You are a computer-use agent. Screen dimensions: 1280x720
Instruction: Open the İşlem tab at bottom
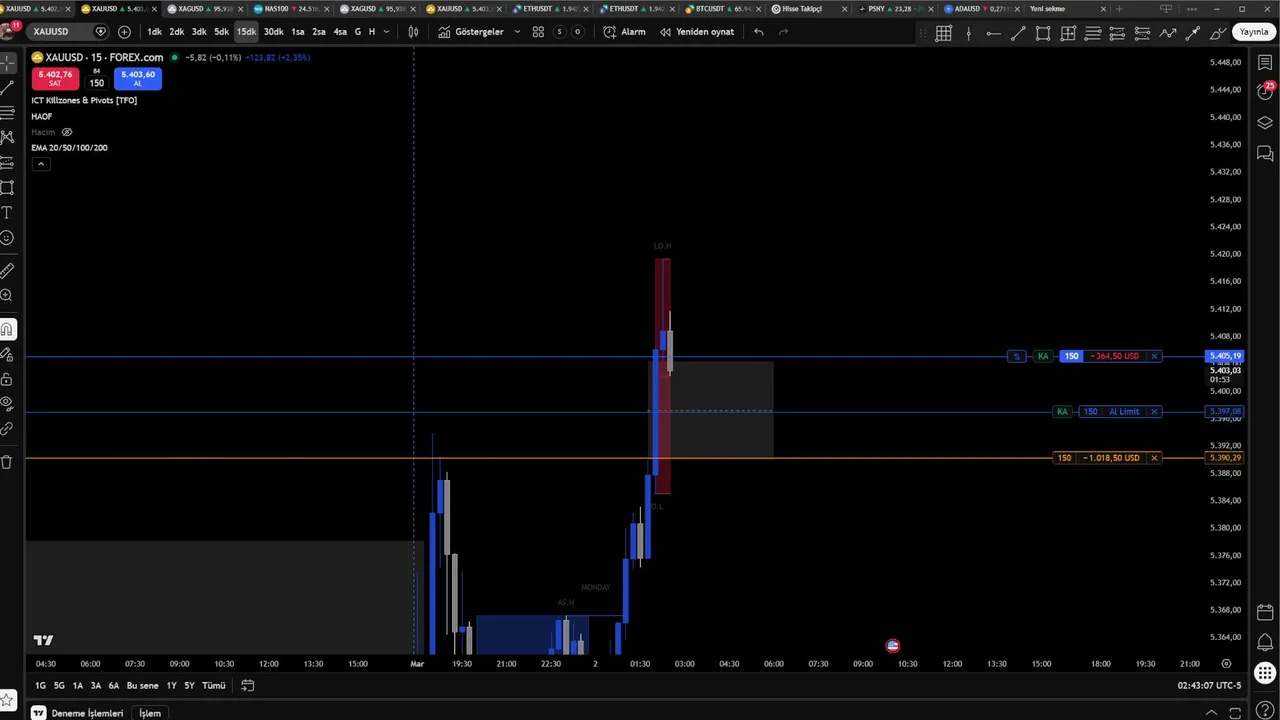click(150, 713)
